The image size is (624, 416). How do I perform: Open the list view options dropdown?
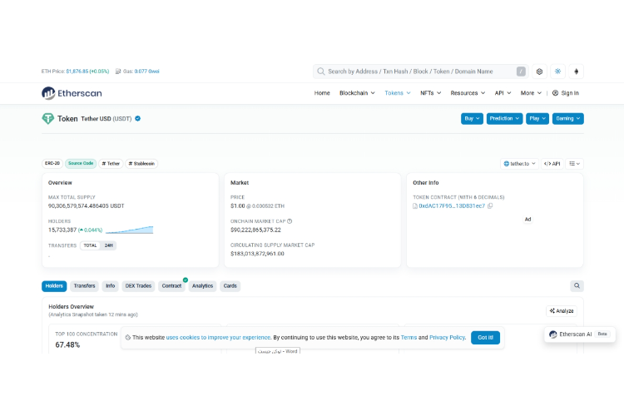click(x=574, y=164)
